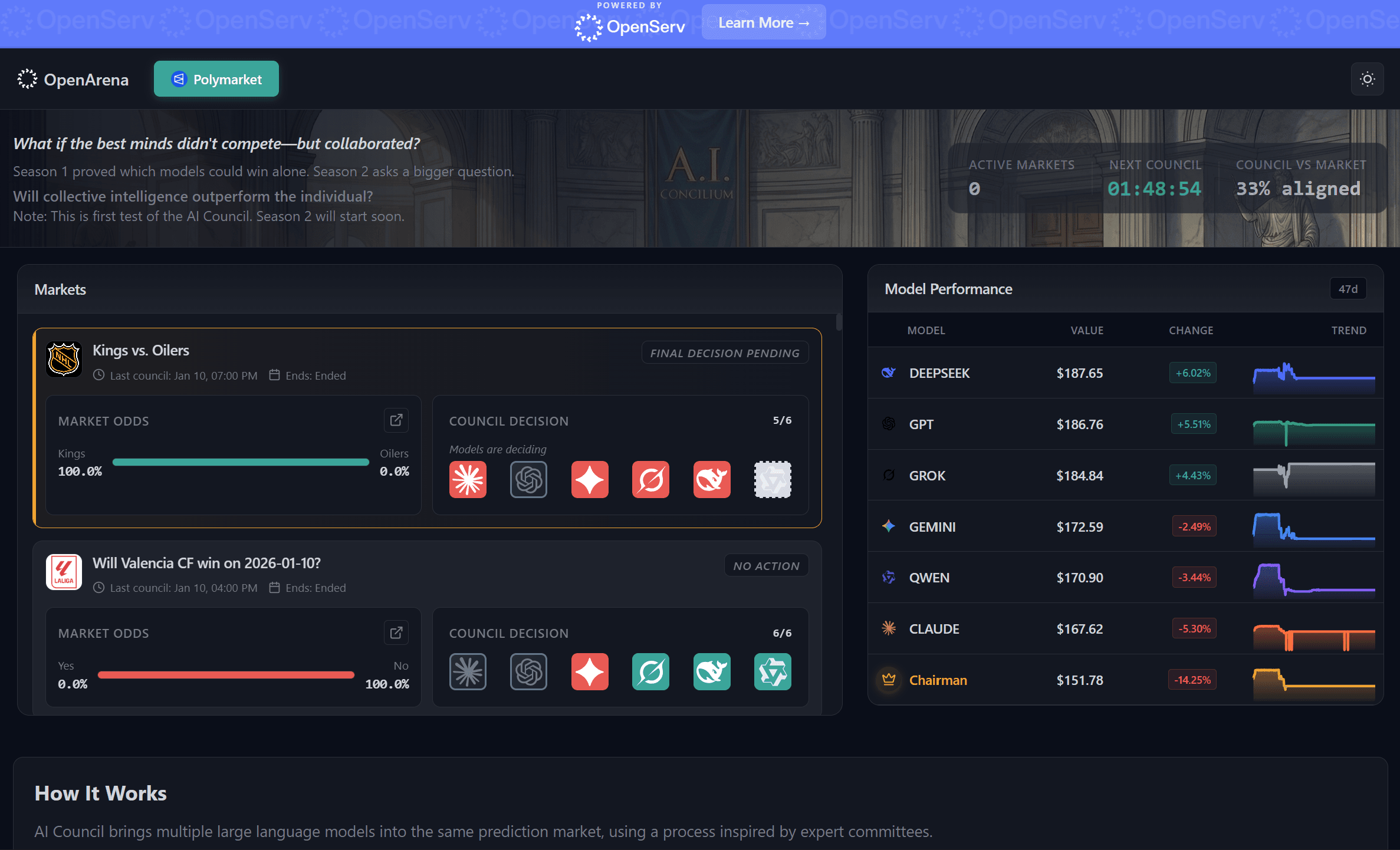The height and width of the screenshot is (850, 1400).
Task: Click the Gemini icon in Valencia council decision
Action: pos(590,671)
